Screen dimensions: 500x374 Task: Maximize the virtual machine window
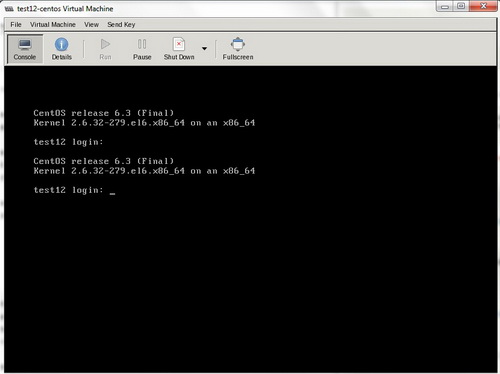(x=461, y=6)
